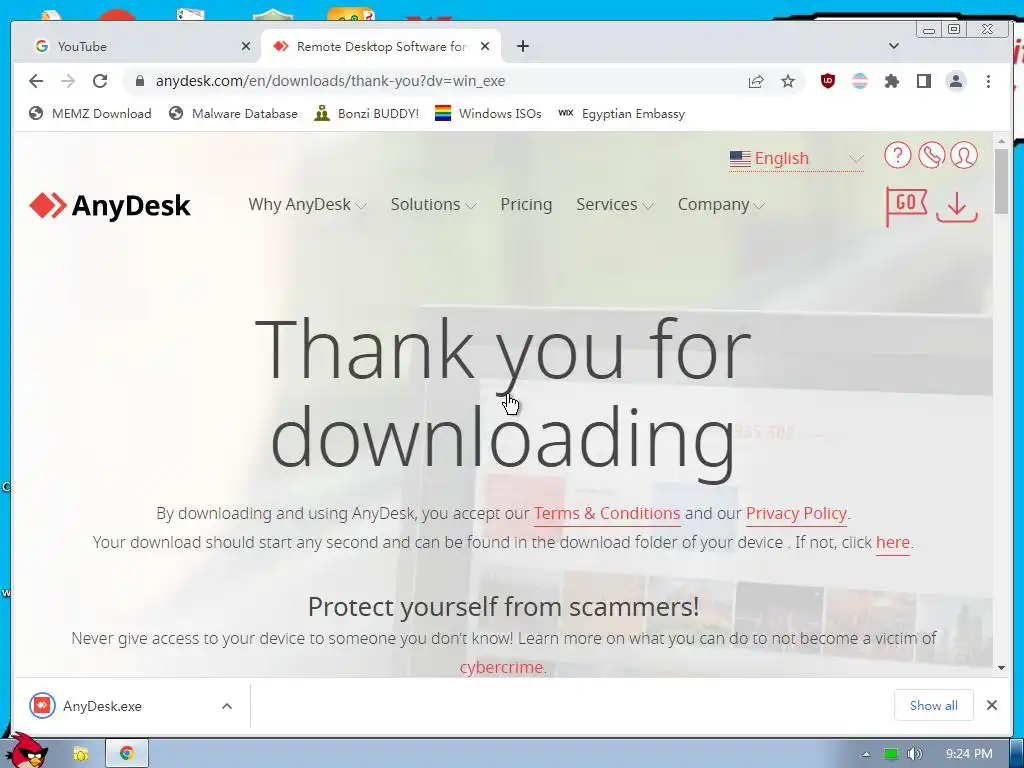Click the address bar URL
The width and height of the screenshot is (1024, 768).
pyautogui.click(x=330, y=81)
